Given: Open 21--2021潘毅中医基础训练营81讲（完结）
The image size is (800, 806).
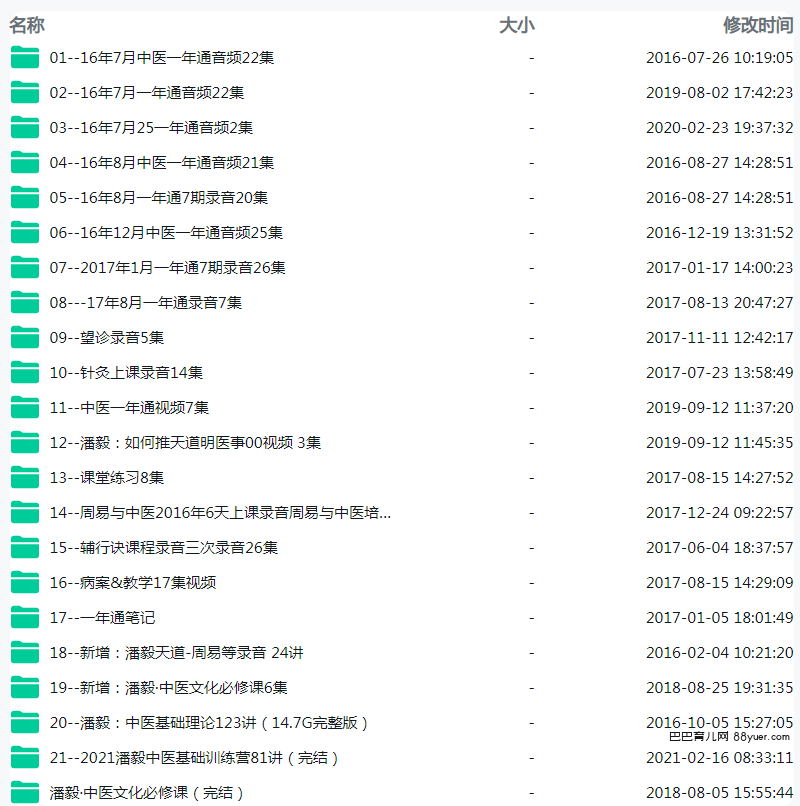Looking at the screenshot, I should coord(195,757).
